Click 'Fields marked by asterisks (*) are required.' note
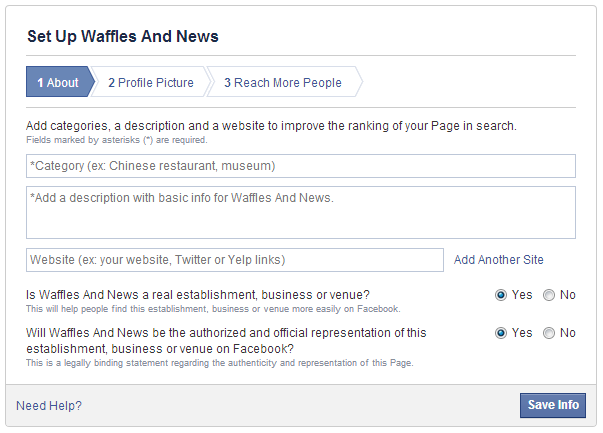This screenshot has width=603, height=433. pos(117,140)
